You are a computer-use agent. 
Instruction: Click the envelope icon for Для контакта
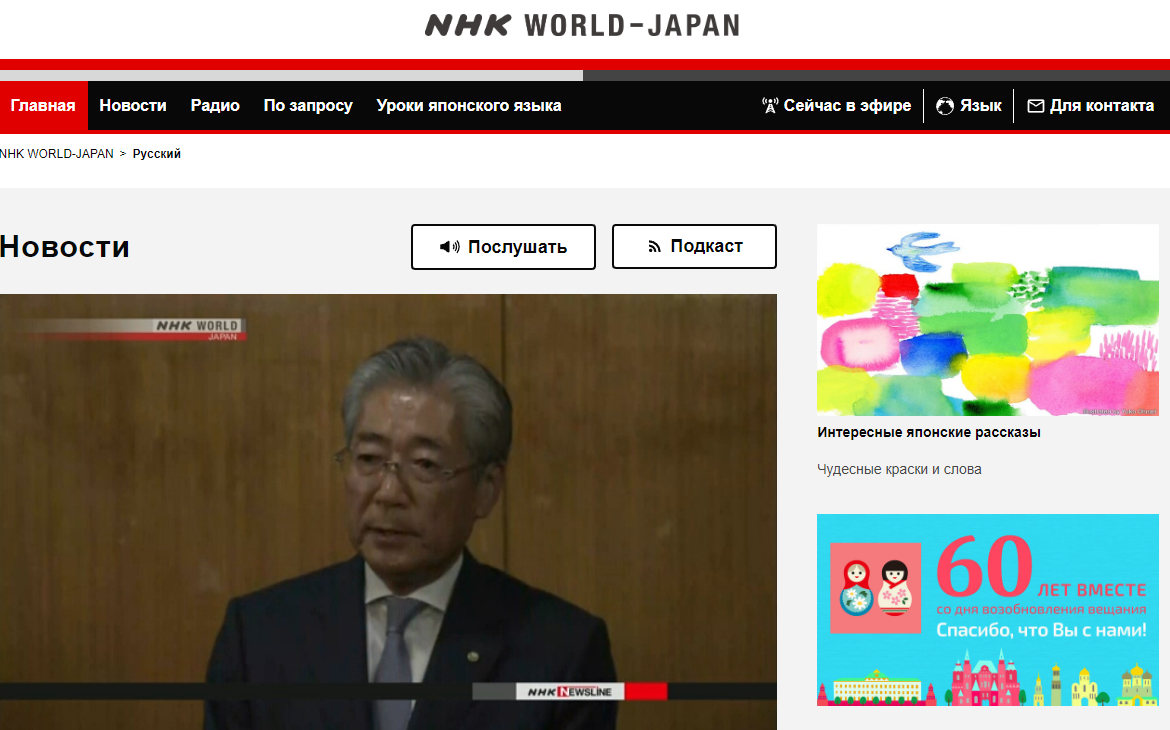1035,106
